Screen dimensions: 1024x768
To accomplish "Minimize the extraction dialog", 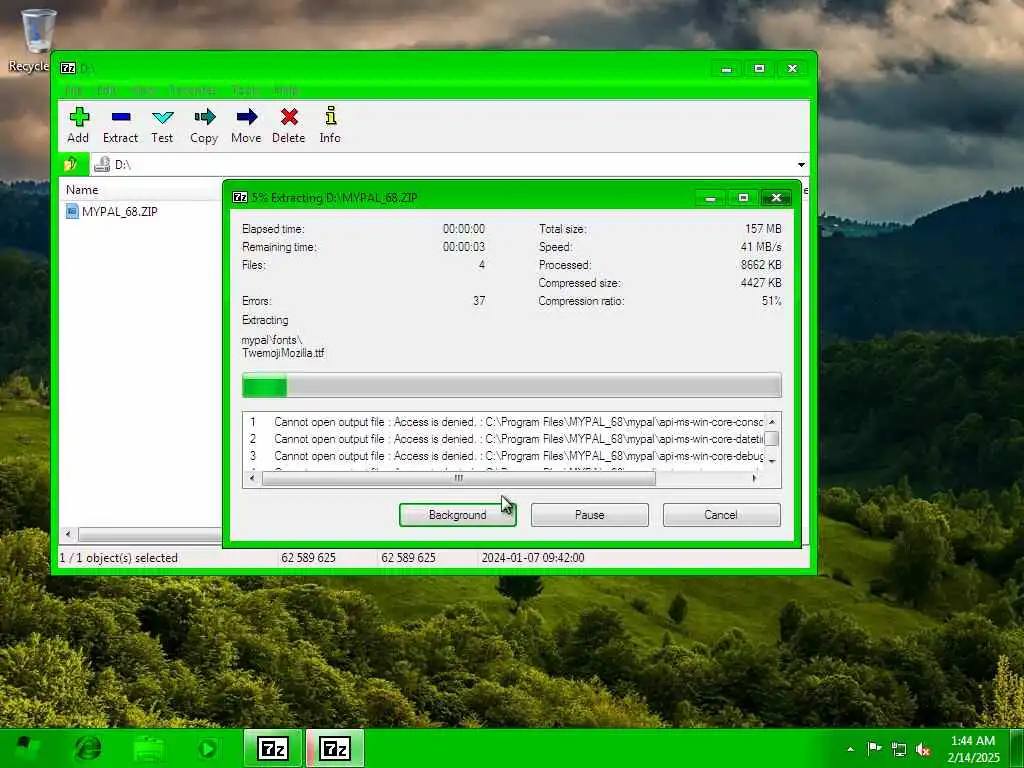I will tap(711, 197).
